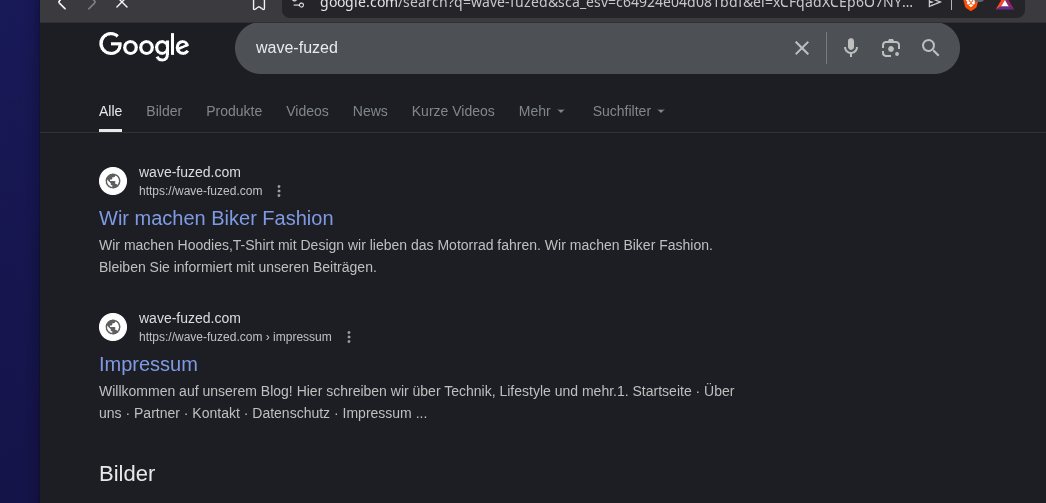1046x503 pixels.
Task: Start voice search with the microphone
Action: coord(851,48)
